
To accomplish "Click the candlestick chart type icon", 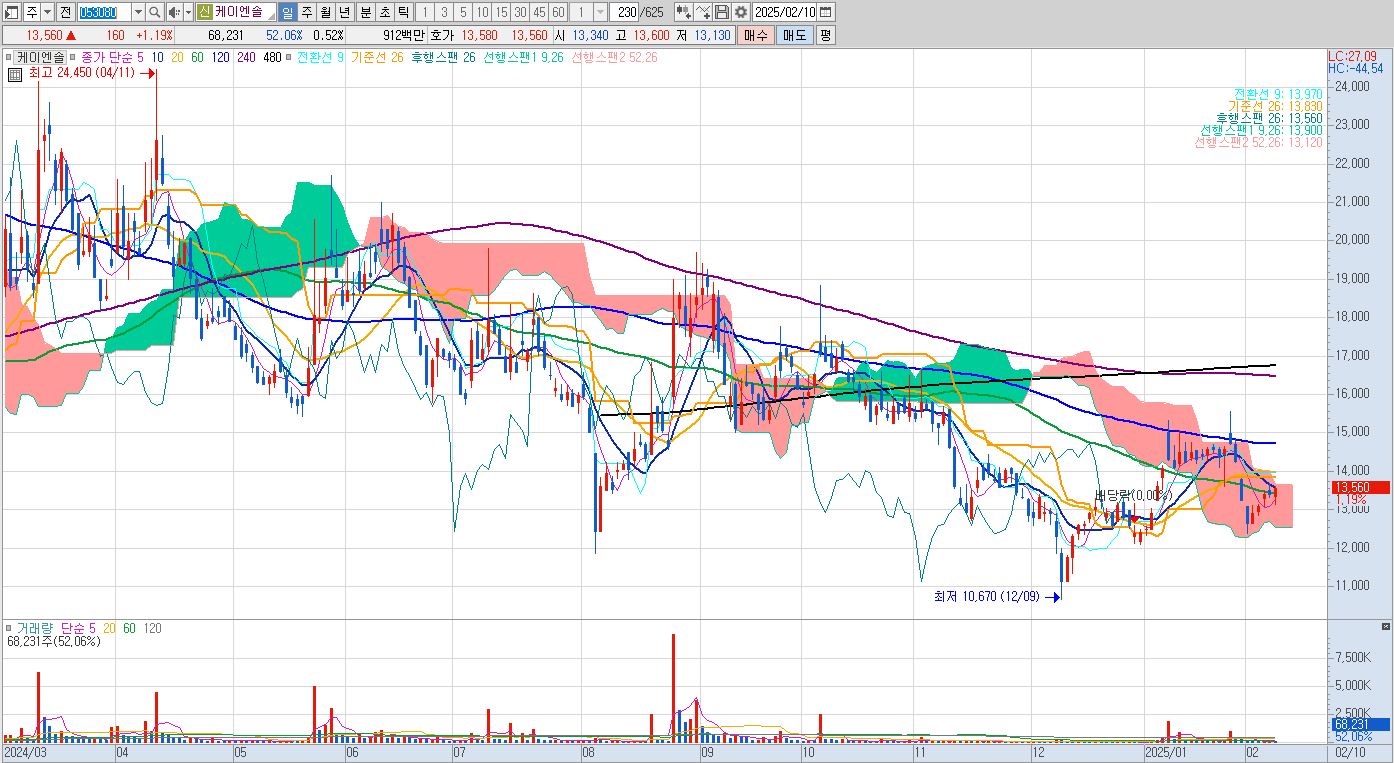I will [683, 12].
